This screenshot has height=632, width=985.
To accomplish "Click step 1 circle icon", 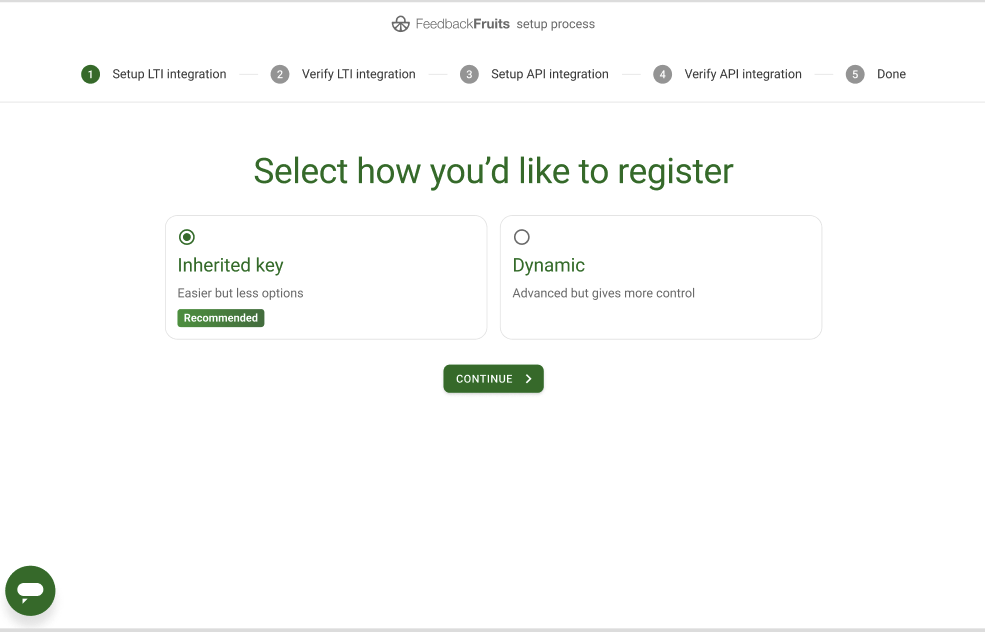I will click(x=90, y=74).
